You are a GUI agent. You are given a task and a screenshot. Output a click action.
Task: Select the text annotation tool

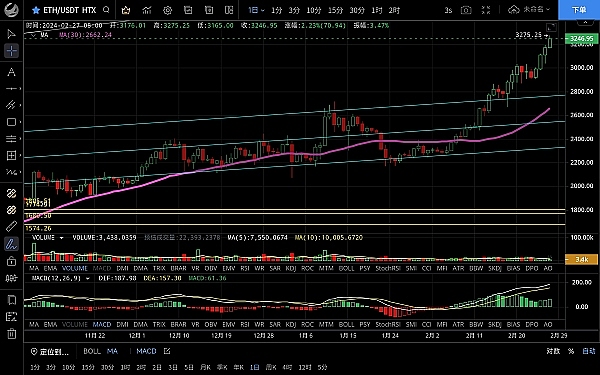(x=11, y=72)
